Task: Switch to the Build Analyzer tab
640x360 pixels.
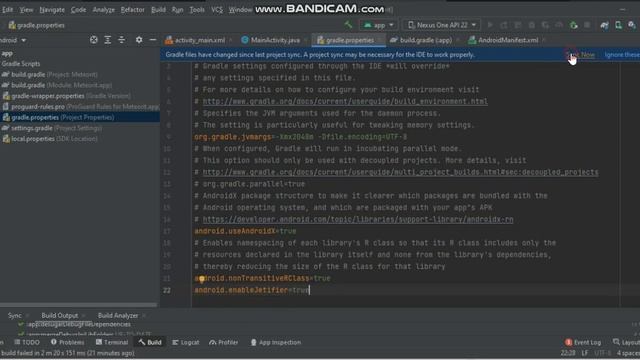Action: click(x=118, y=316)
